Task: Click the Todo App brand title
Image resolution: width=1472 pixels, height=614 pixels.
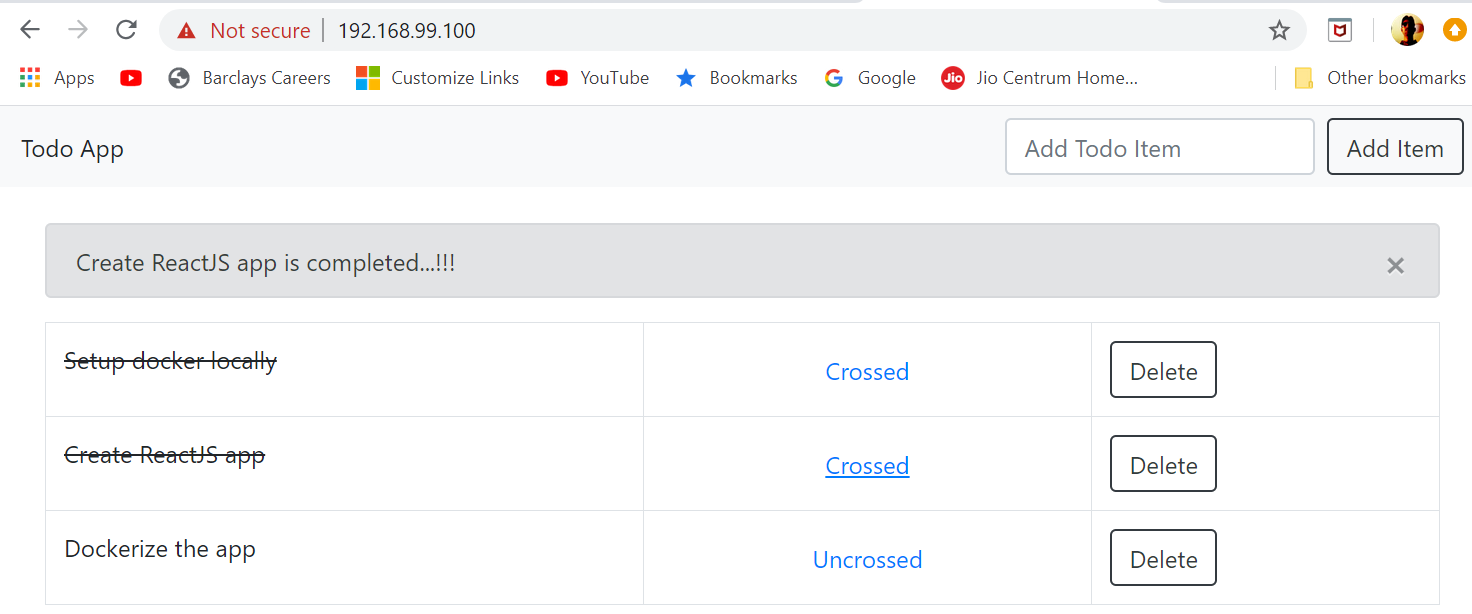Action: pyautogui.click(x=73, y=149)
